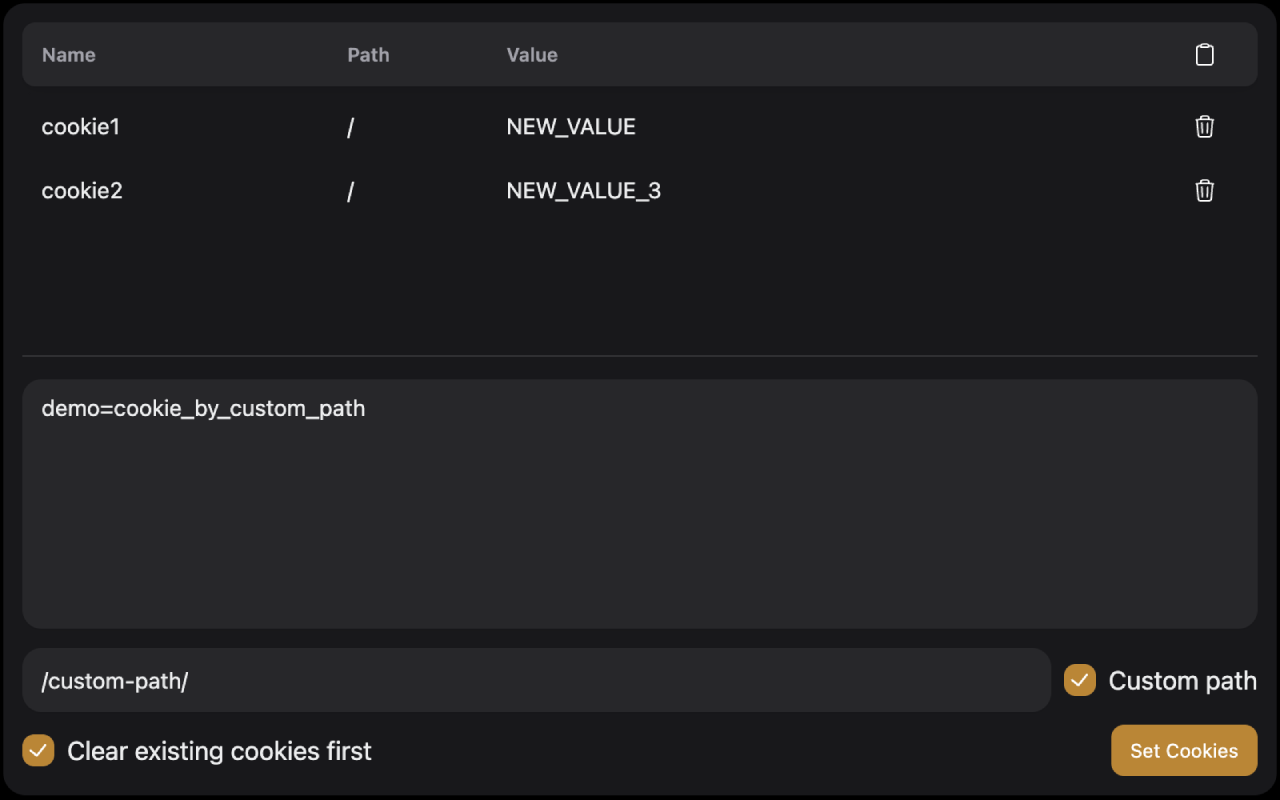The image size is (1280, 800).
Task: Remove the NEW_VALUE cookie via trash icon
Action: click(1204, 127)
